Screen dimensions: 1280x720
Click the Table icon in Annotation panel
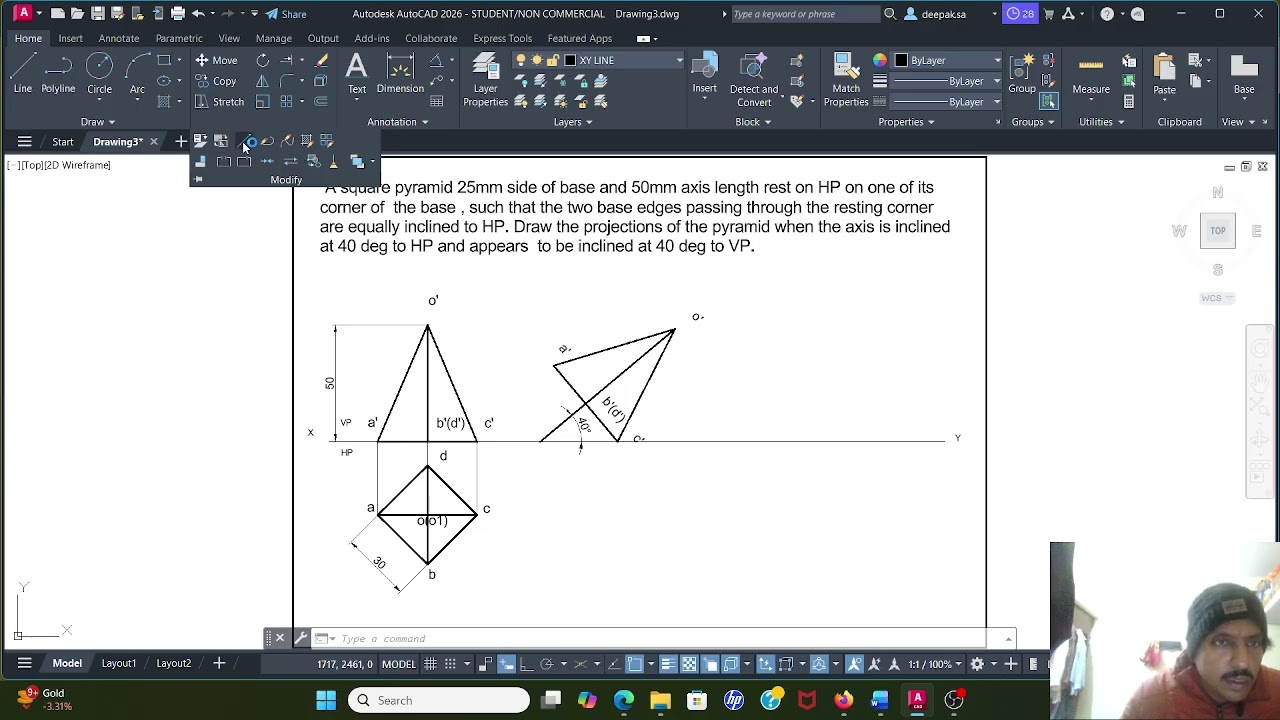coord(437,102)
